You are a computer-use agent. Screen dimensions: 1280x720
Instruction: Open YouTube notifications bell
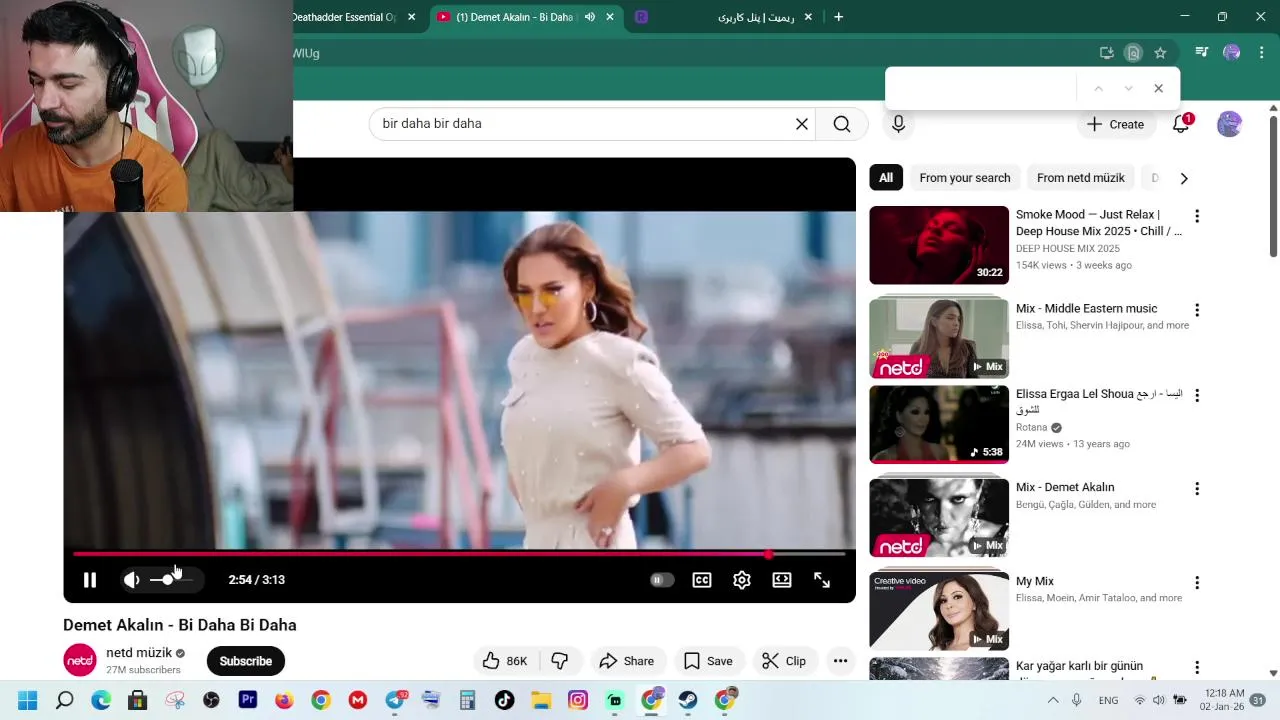pyautogui.click(x=1181, y=124)
